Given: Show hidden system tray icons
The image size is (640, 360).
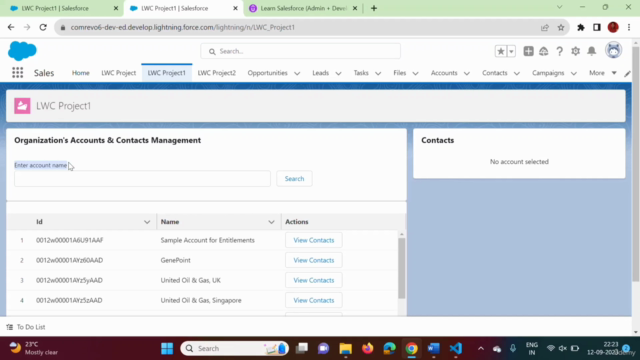Looking at the screenshot, I should point(481,348).
